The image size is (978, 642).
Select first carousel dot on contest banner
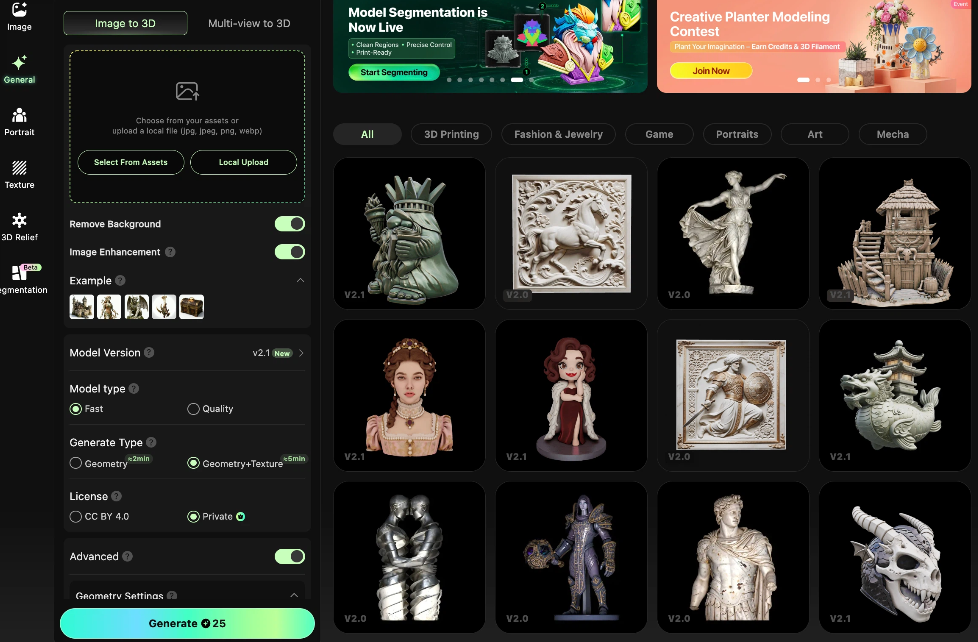[x=803, y=80]
